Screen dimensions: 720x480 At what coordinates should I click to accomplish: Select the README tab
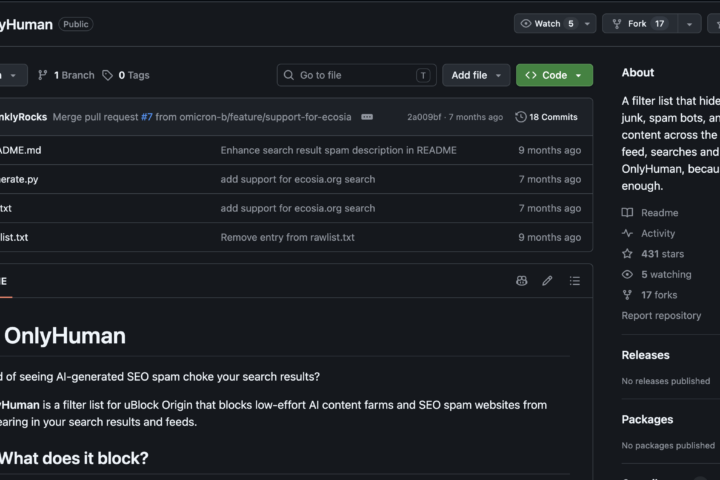[4, 281]
